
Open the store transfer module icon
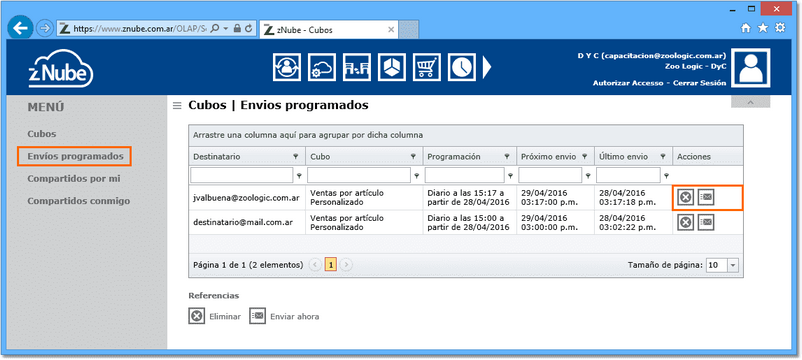click(x=357, y=67)
